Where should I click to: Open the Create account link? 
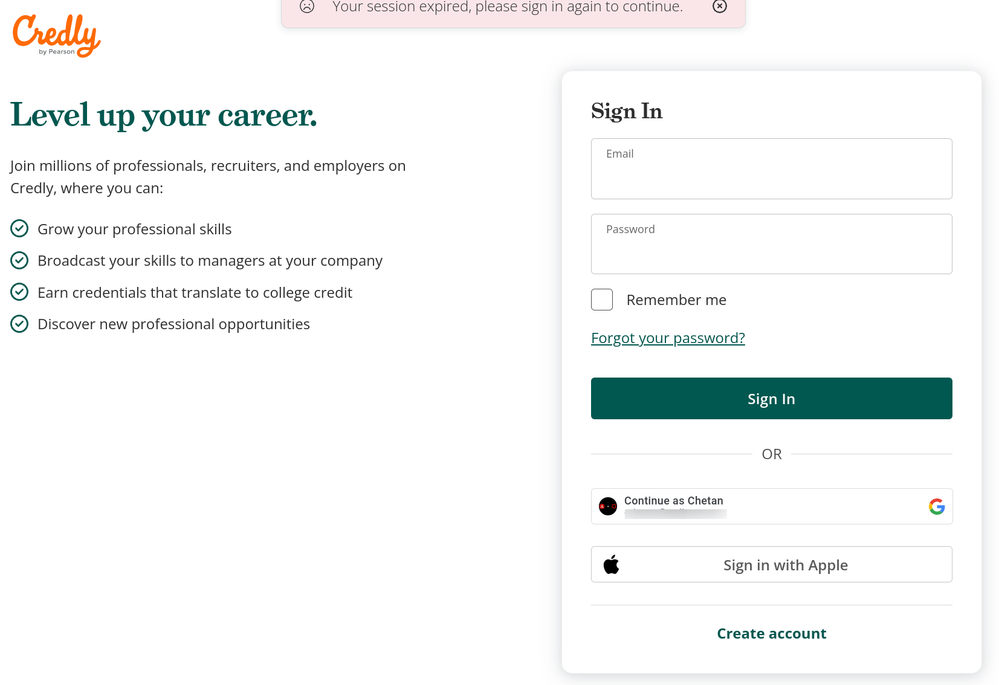[x=771, y=633]
